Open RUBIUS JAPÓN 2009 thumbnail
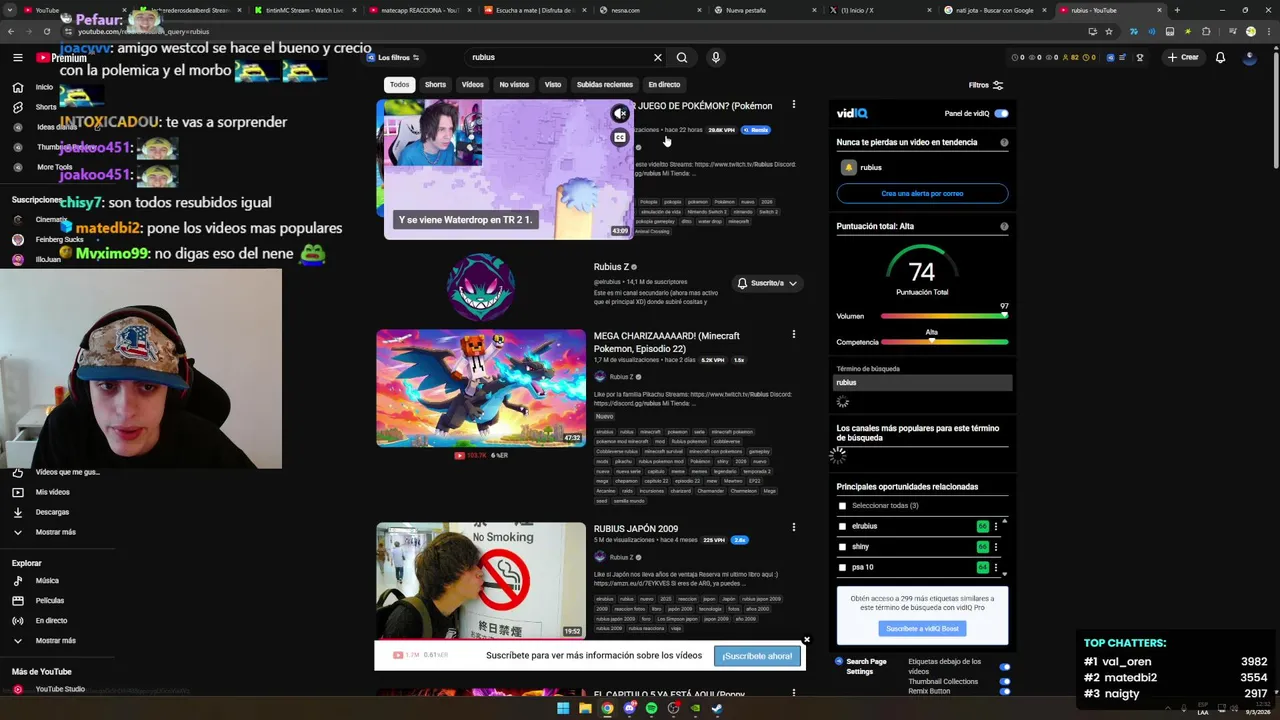 coord(481,580)
